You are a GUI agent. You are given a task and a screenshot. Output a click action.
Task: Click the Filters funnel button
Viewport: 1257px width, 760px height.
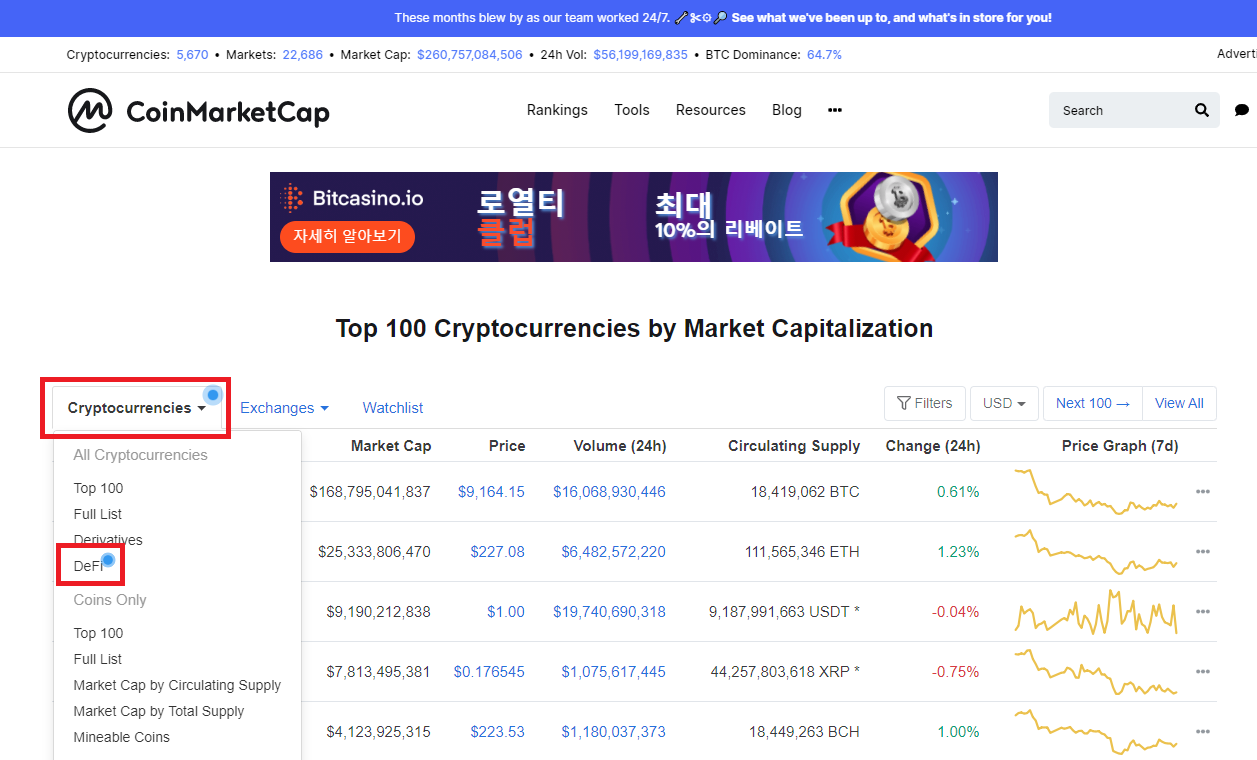point(925,403)
